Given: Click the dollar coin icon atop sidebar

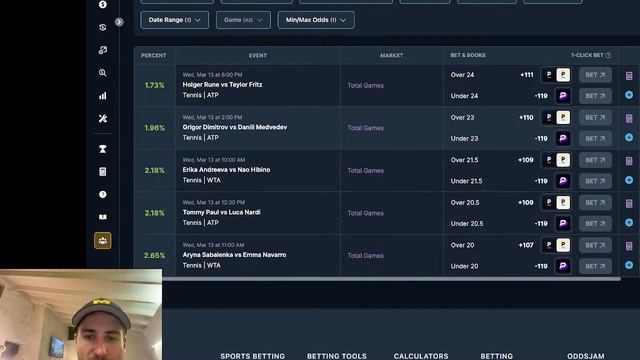Looking at the screenshot, I should [x=103, y=4].
